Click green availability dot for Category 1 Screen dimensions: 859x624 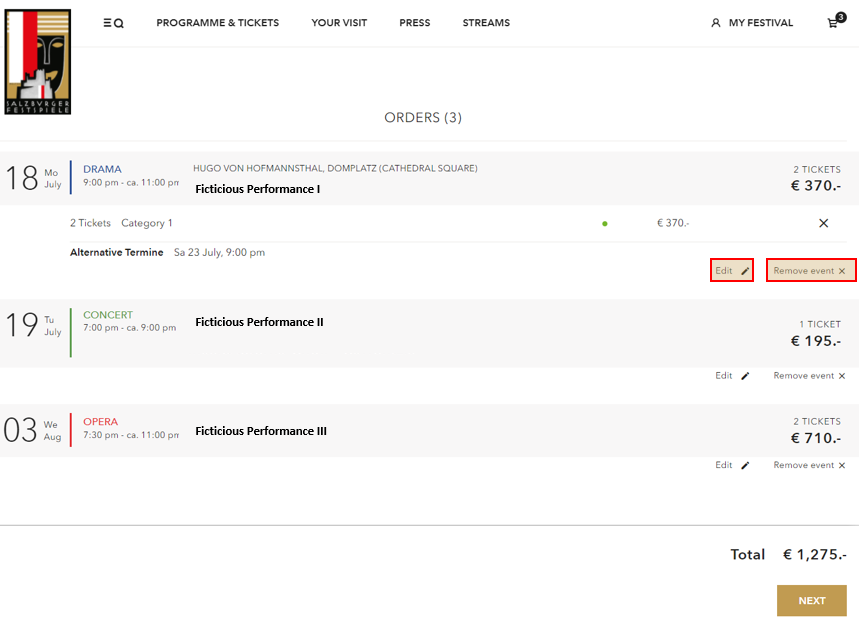[605, 224]
